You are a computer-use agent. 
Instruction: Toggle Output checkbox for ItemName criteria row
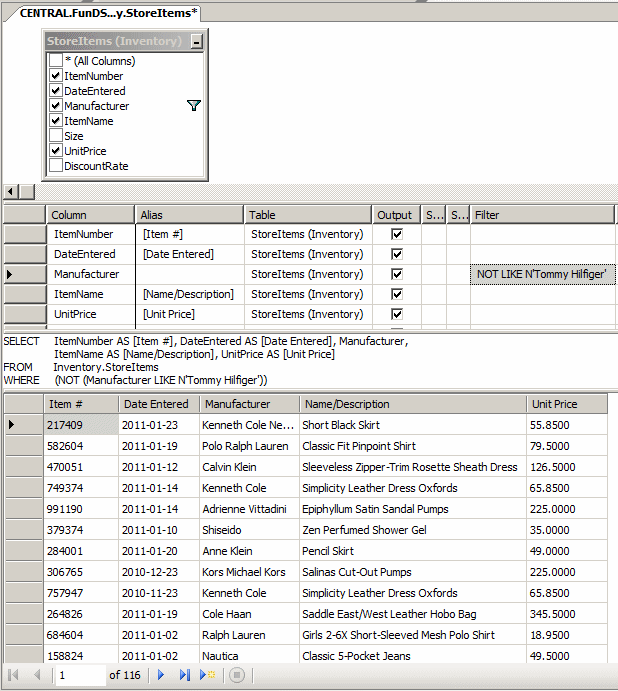tap(397, 294)
